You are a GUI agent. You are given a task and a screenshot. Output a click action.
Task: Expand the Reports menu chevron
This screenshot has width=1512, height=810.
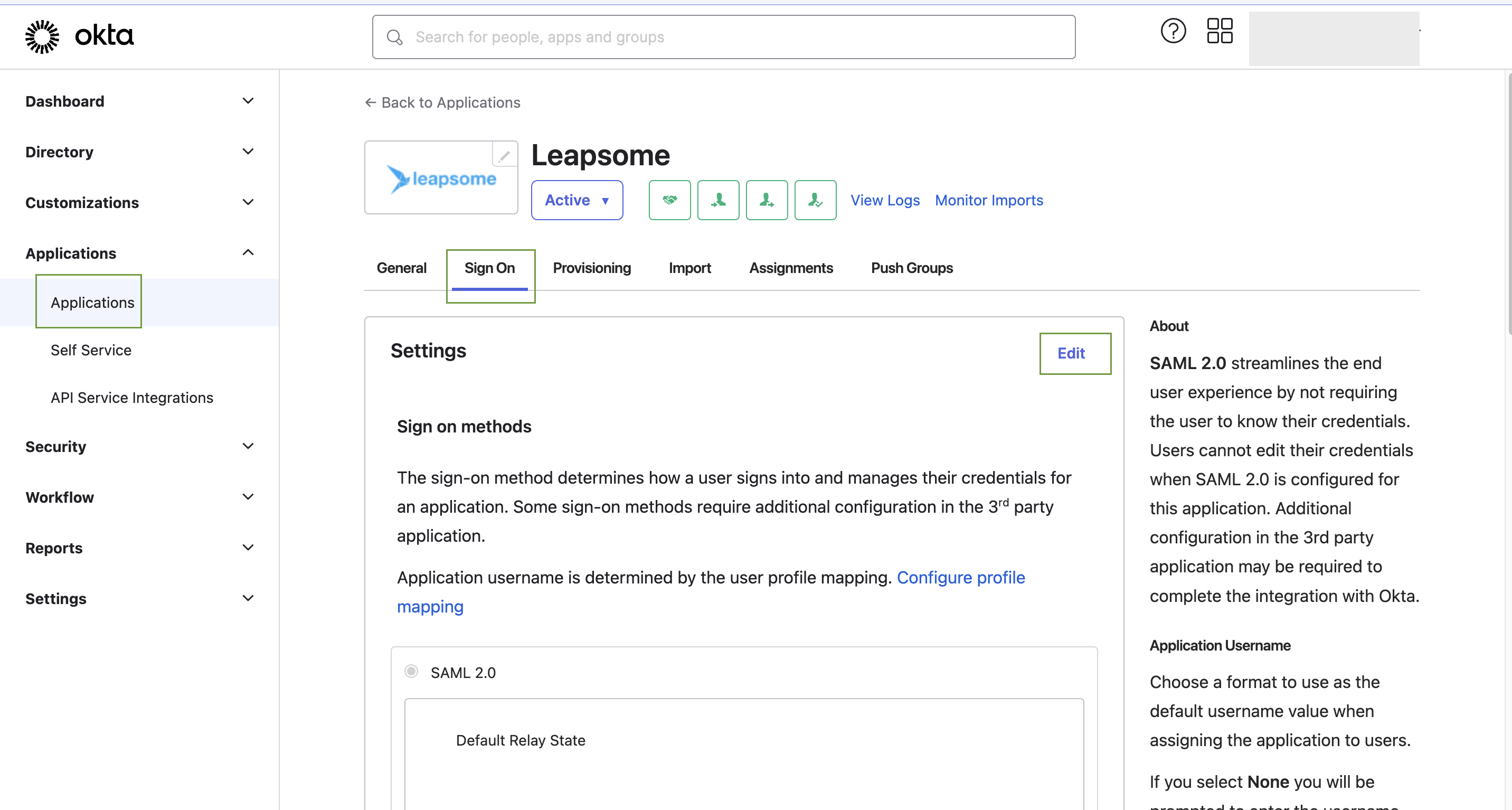248,547
